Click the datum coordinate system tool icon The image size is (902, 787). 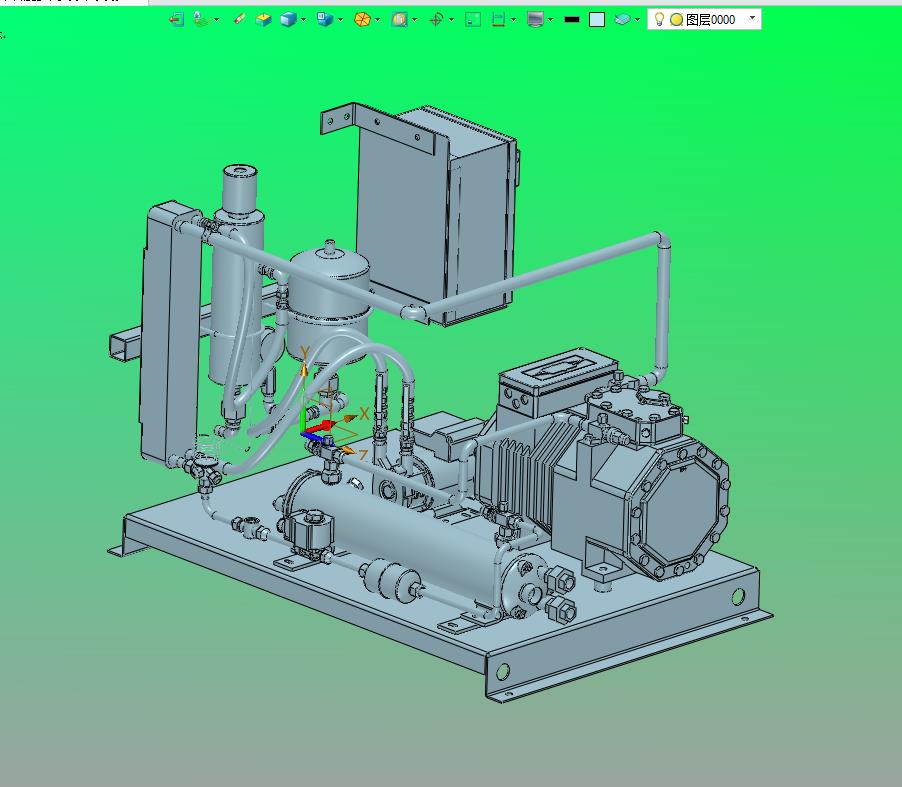pyautogui.click(x=200, y=20)
